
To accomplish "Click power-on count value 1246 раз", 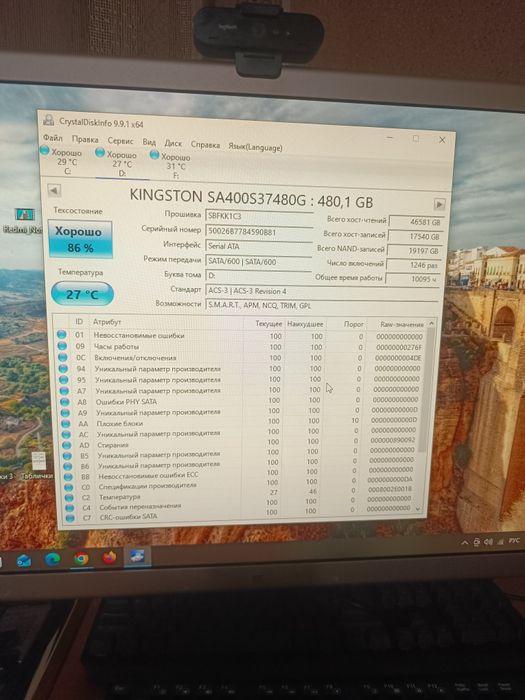I will 413,265.
